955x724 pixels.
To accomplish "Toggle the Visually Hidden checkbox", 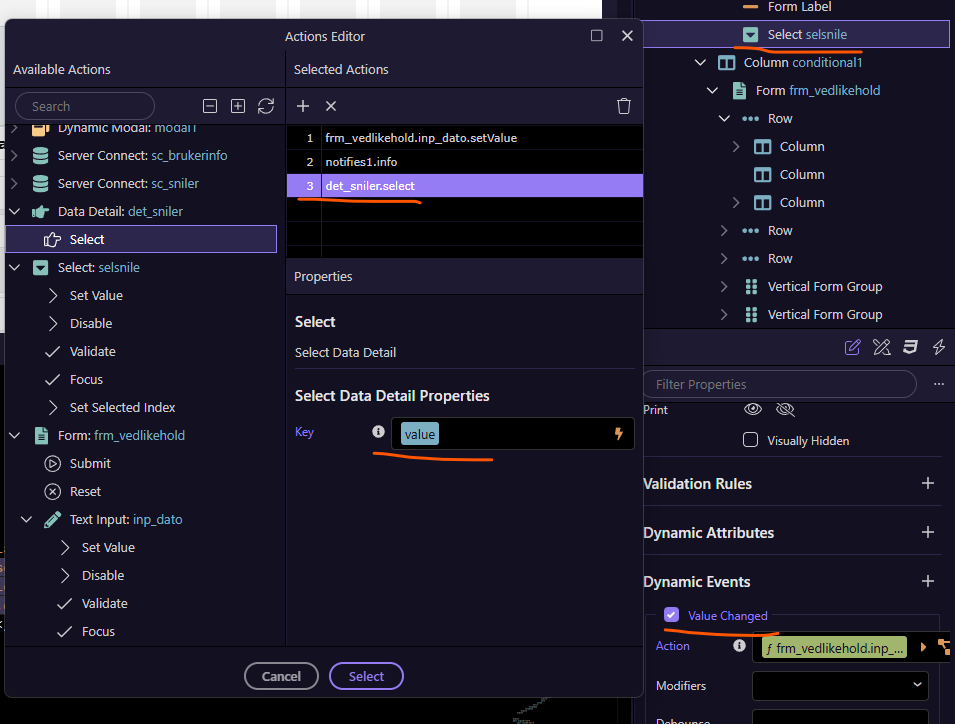I will (x=750, y=440).
